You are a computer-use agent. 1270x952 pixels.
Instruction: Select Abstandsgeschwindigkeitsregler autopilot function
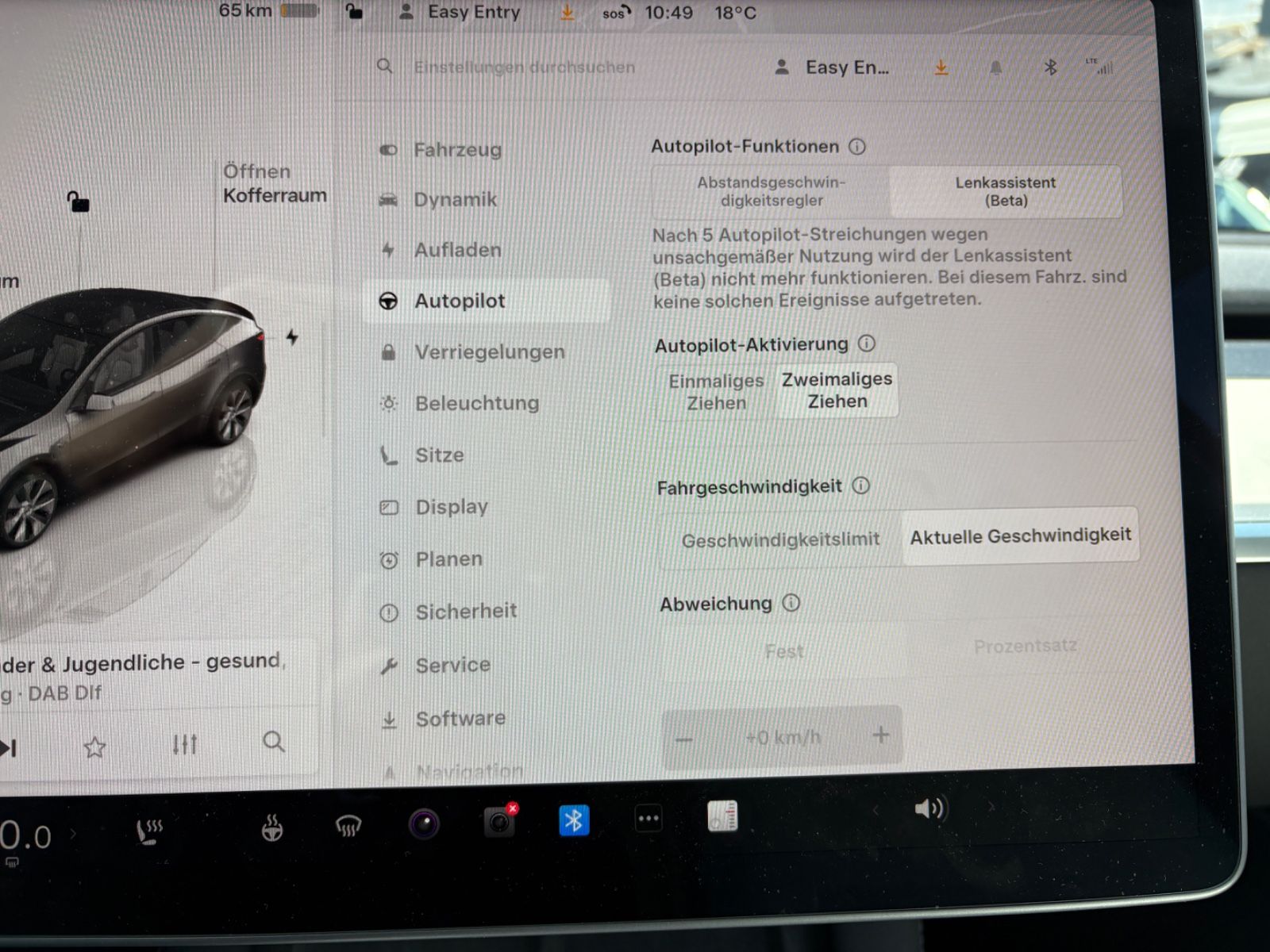771,191
